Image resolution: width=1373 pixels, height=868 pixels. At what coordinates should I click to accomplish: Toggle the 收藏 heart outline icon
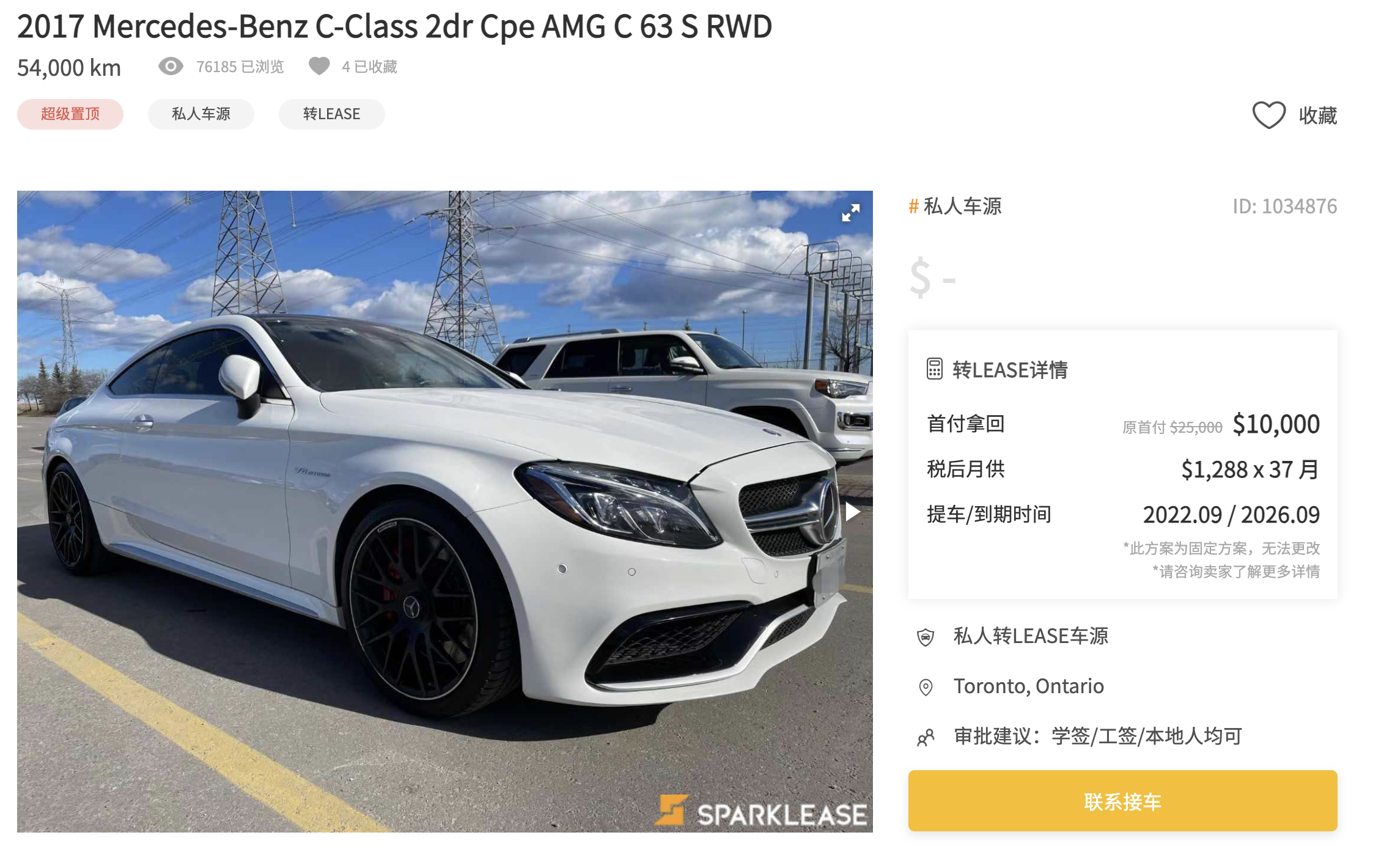click(x=1269, y=115)
